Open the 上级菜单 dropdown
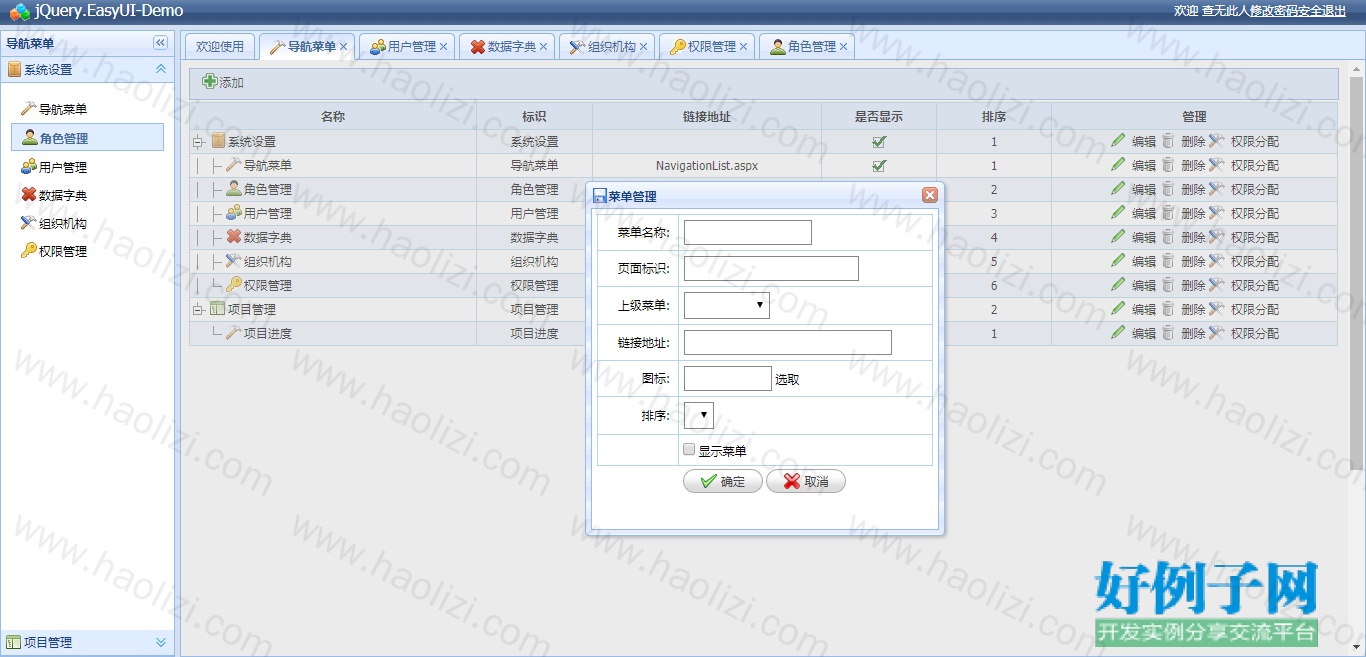1366x657 pixels. [x=727, y=304]
